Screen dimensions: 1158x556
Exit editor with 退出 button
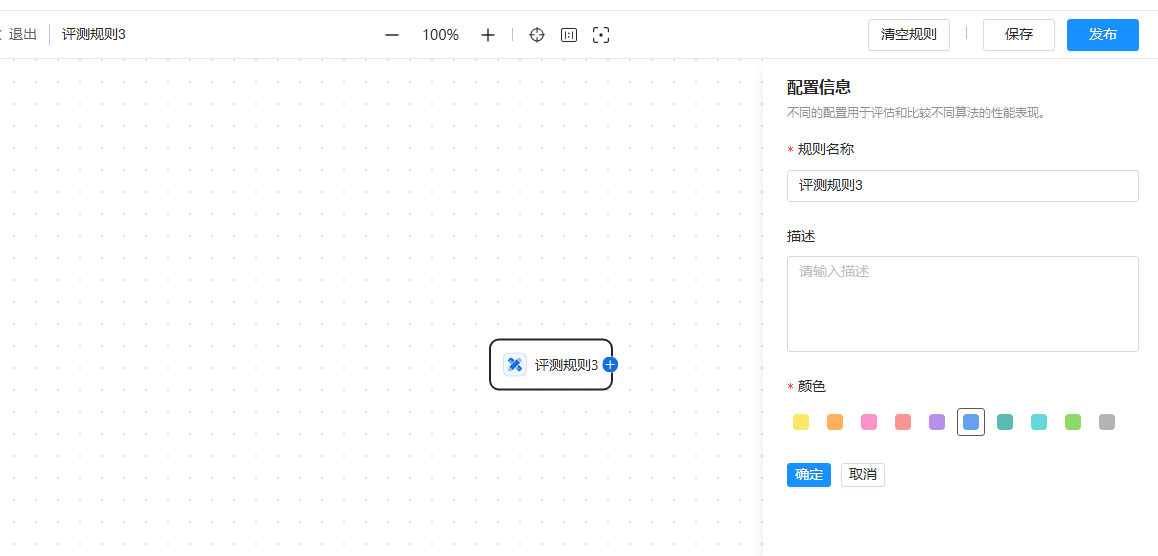coord(22,35)
